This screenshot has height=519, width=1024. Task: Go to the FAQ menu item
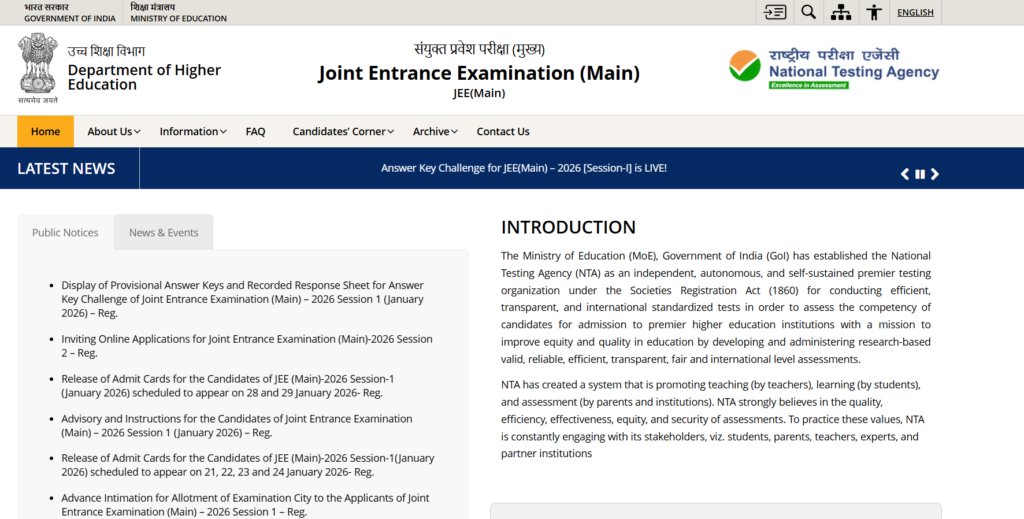(255, 131)
